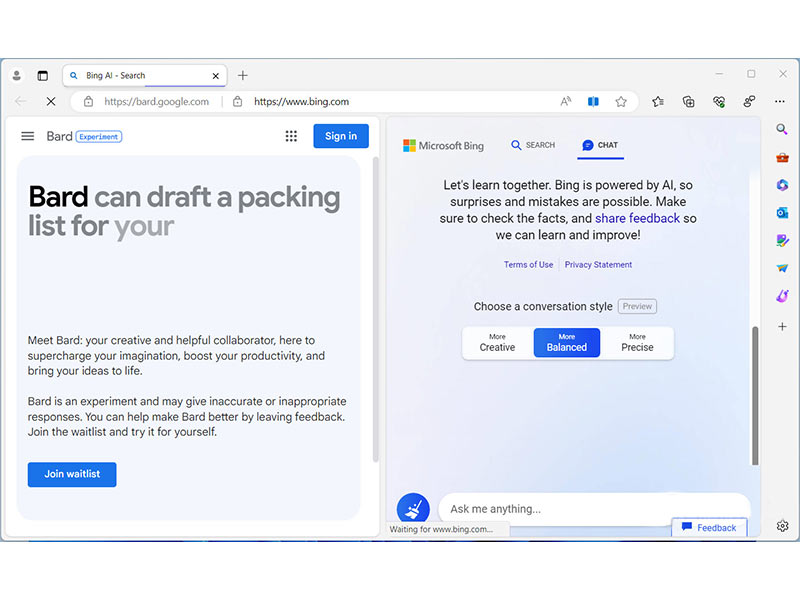800x600 pixels.
Task: Add a sidebar app with plus
Action: [782, 326]
